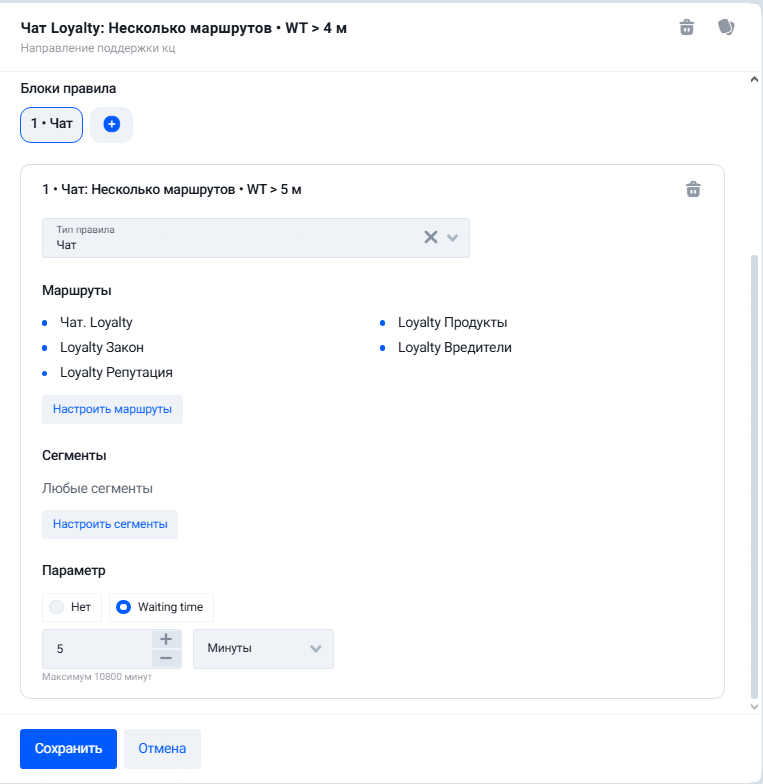Click the route 'Чат. Loyalty'
The image size is (763, 784).
click(x=96, y=322)
